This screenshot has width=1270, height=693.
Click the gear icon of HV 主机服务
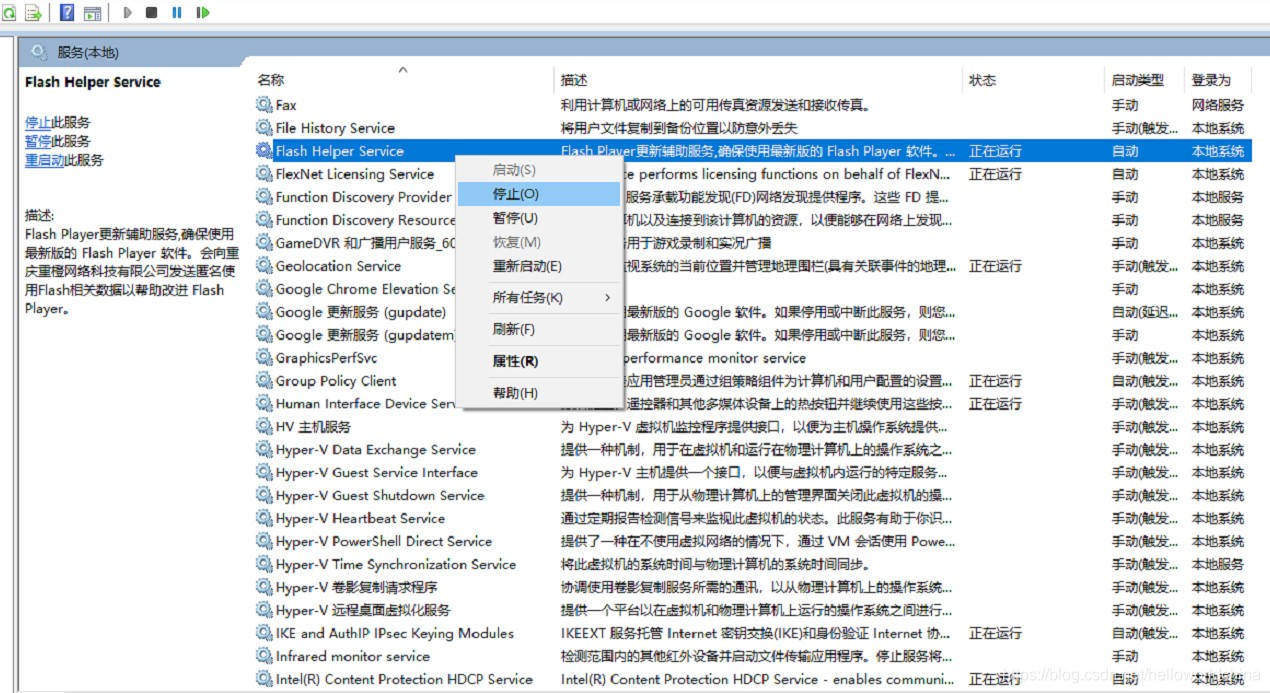point(264,427)
